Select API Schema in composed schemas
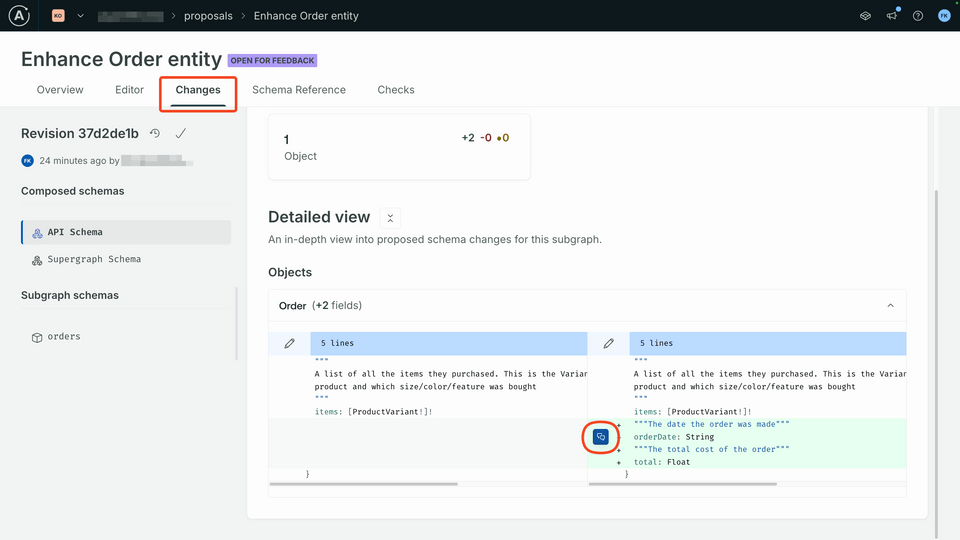960x540 pixels. (126, 232)
